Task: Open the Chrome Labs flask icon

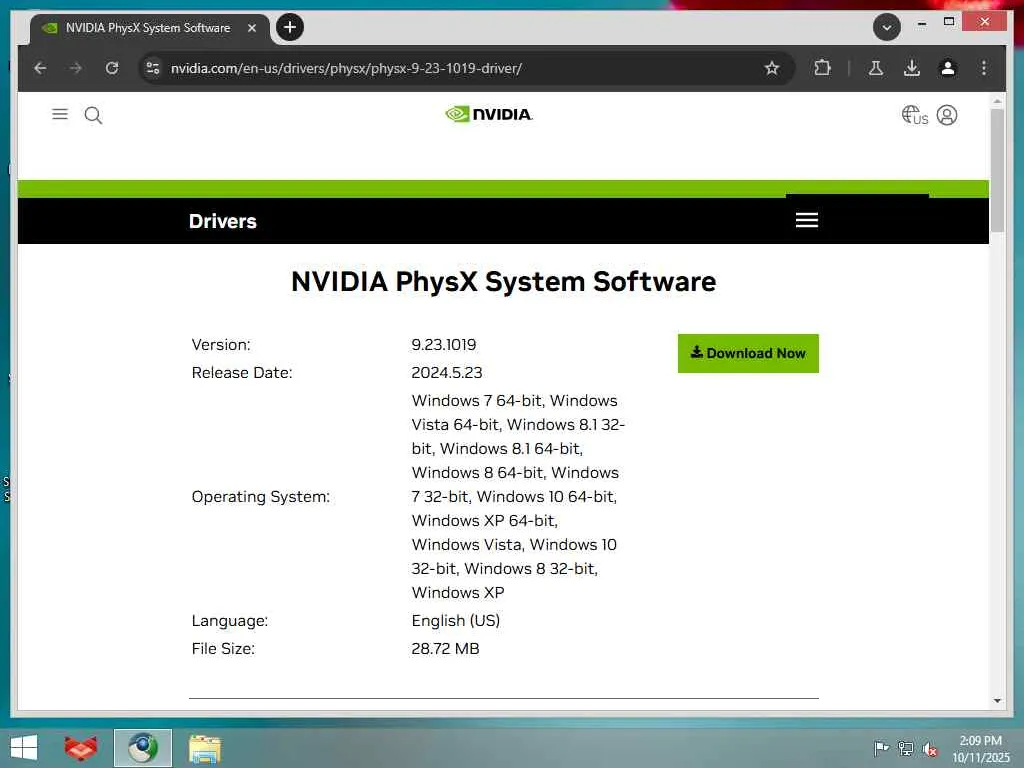Action: pyautogui.click(x=876, y=68)
